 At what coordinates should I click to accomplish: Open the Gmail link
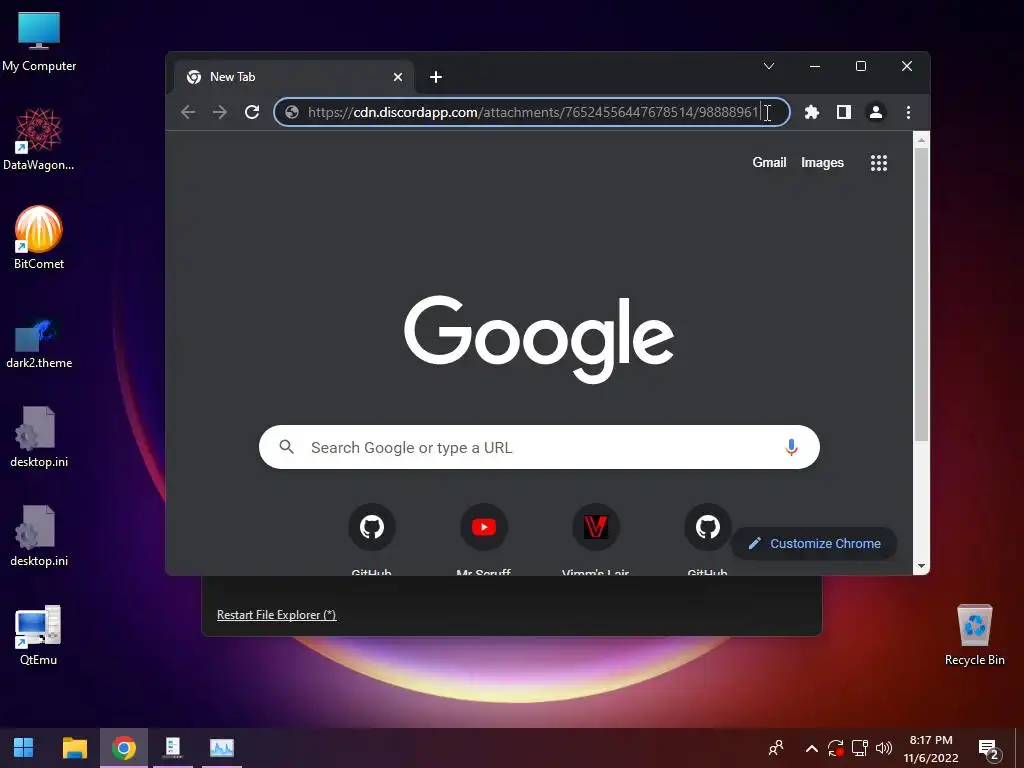[x=769, y=163]
